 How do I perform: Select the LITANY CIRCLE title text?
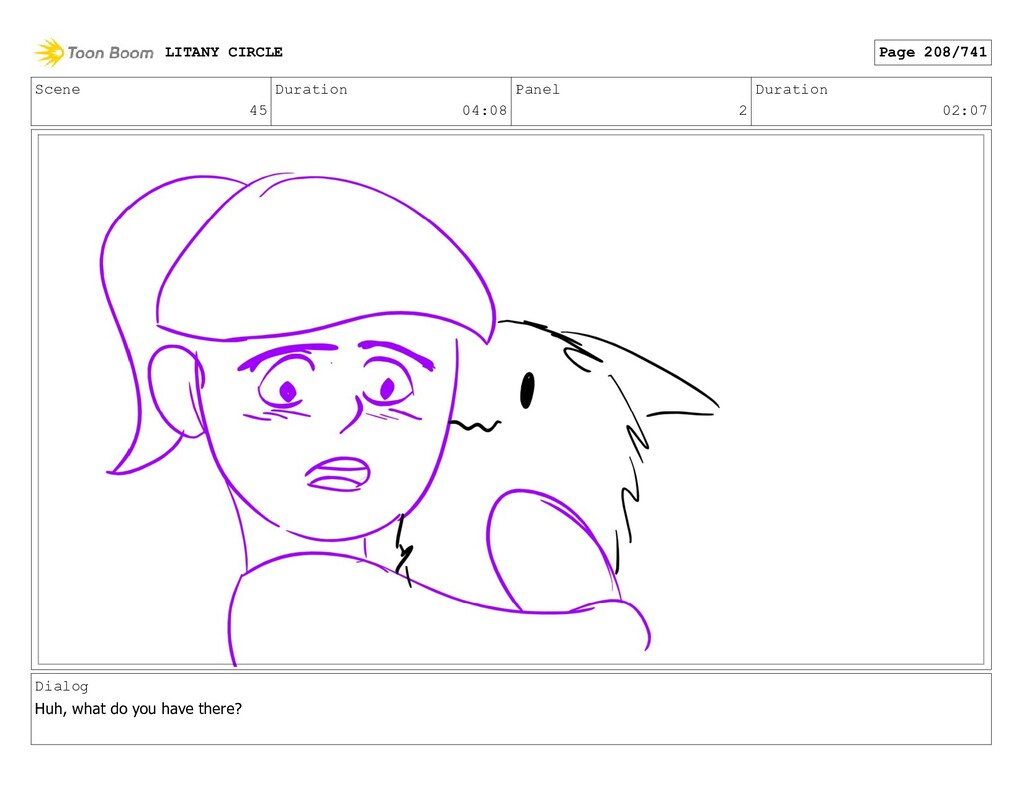(224, 52)
